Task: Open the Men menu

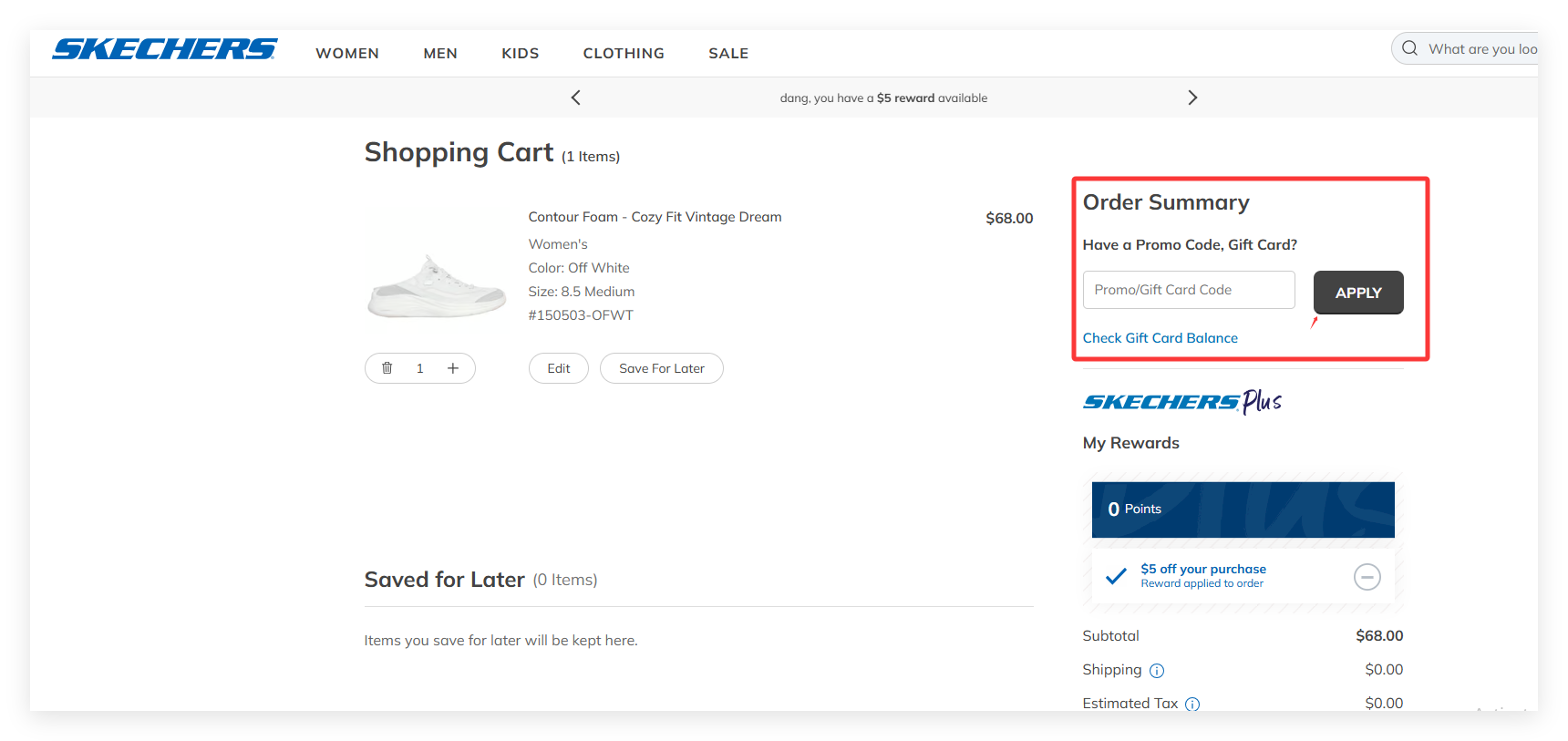Action: [440, 54]
